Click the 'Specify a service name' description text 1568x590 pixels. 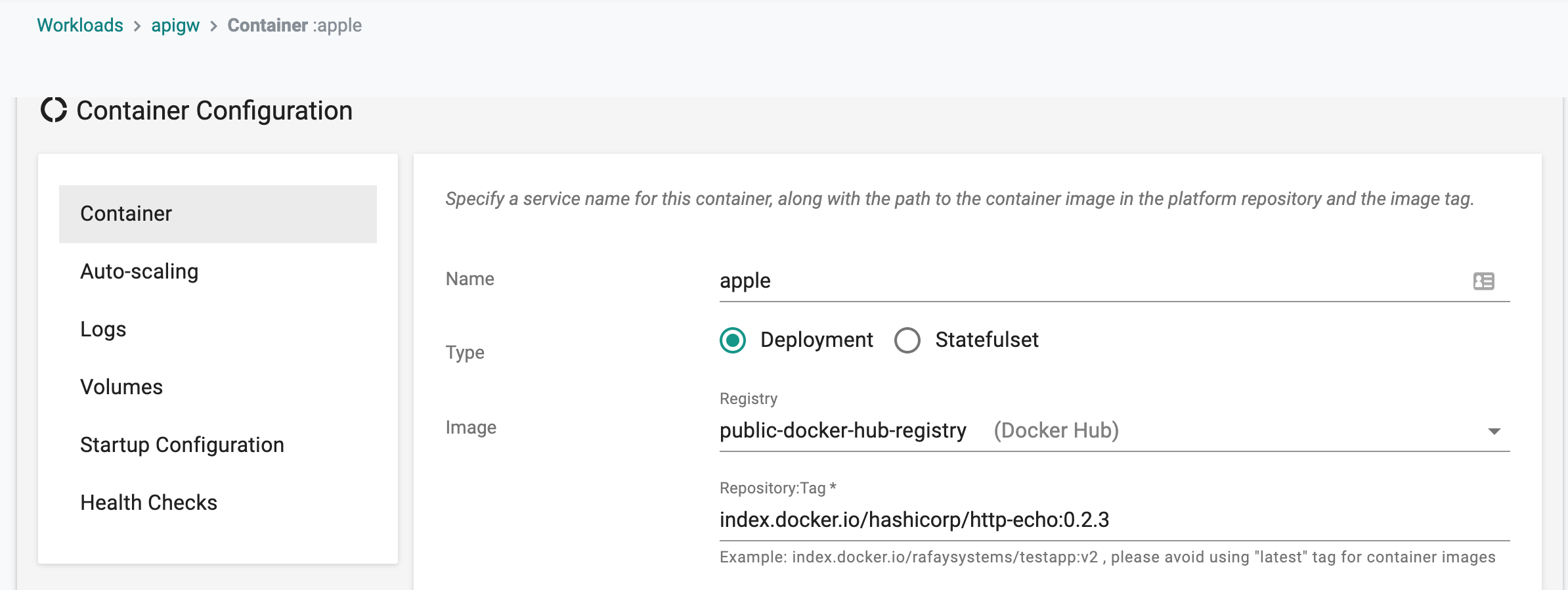959,199
